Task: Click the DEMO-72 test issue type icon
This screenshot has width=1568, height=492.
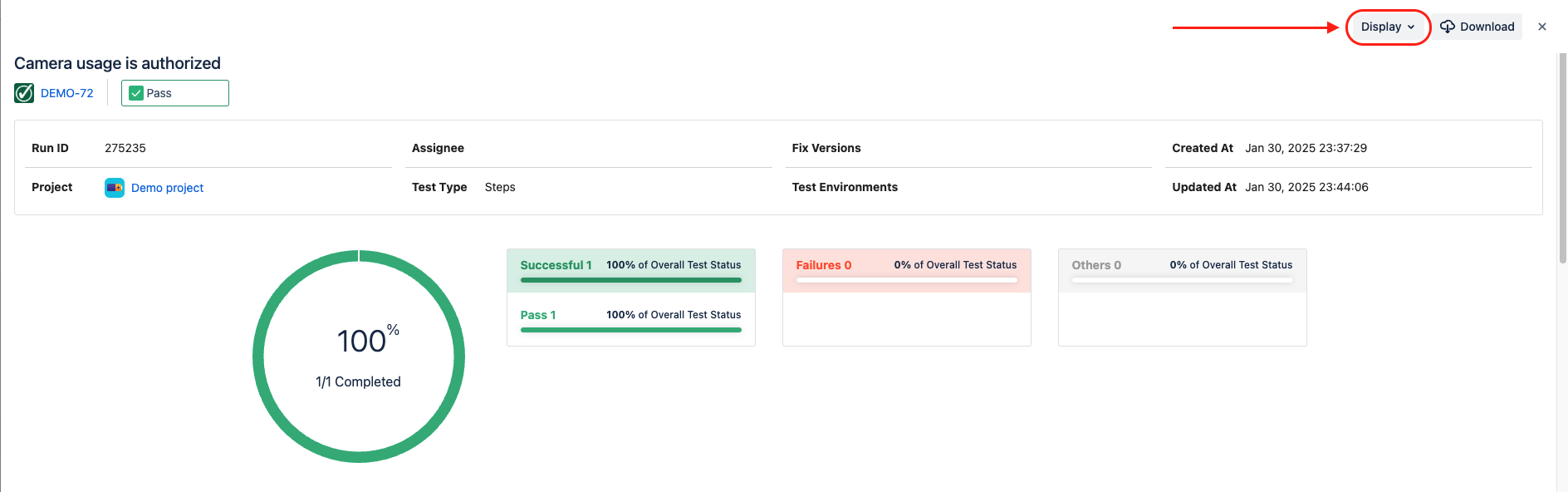Action: pos(24,93)
